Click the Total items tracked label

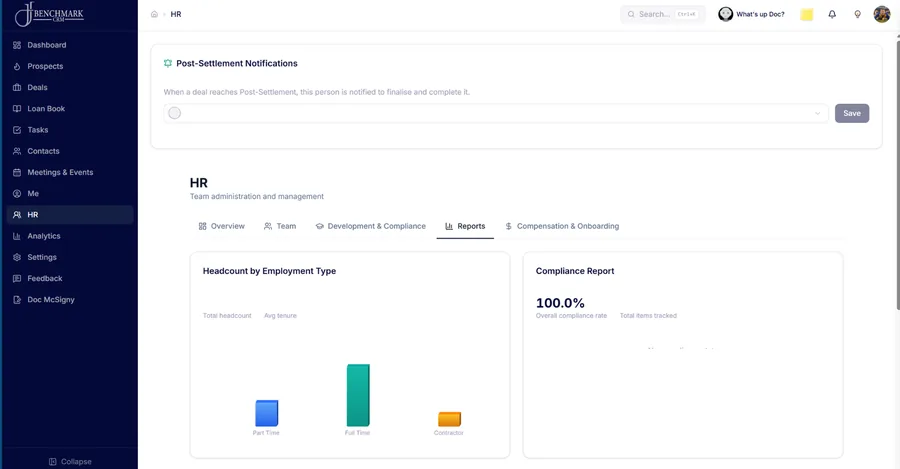point(648,316)
